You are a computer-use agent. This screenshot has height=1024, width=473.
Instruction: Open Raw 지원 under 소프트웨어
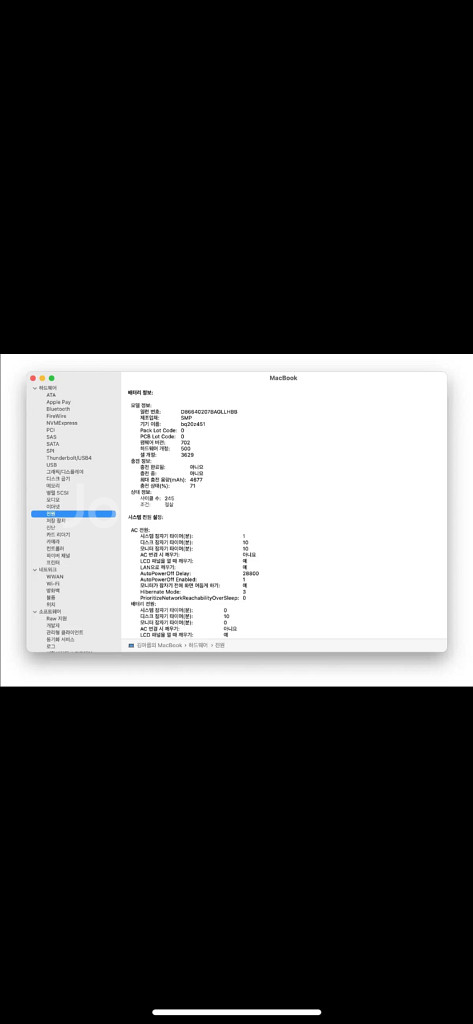[57, 618]
